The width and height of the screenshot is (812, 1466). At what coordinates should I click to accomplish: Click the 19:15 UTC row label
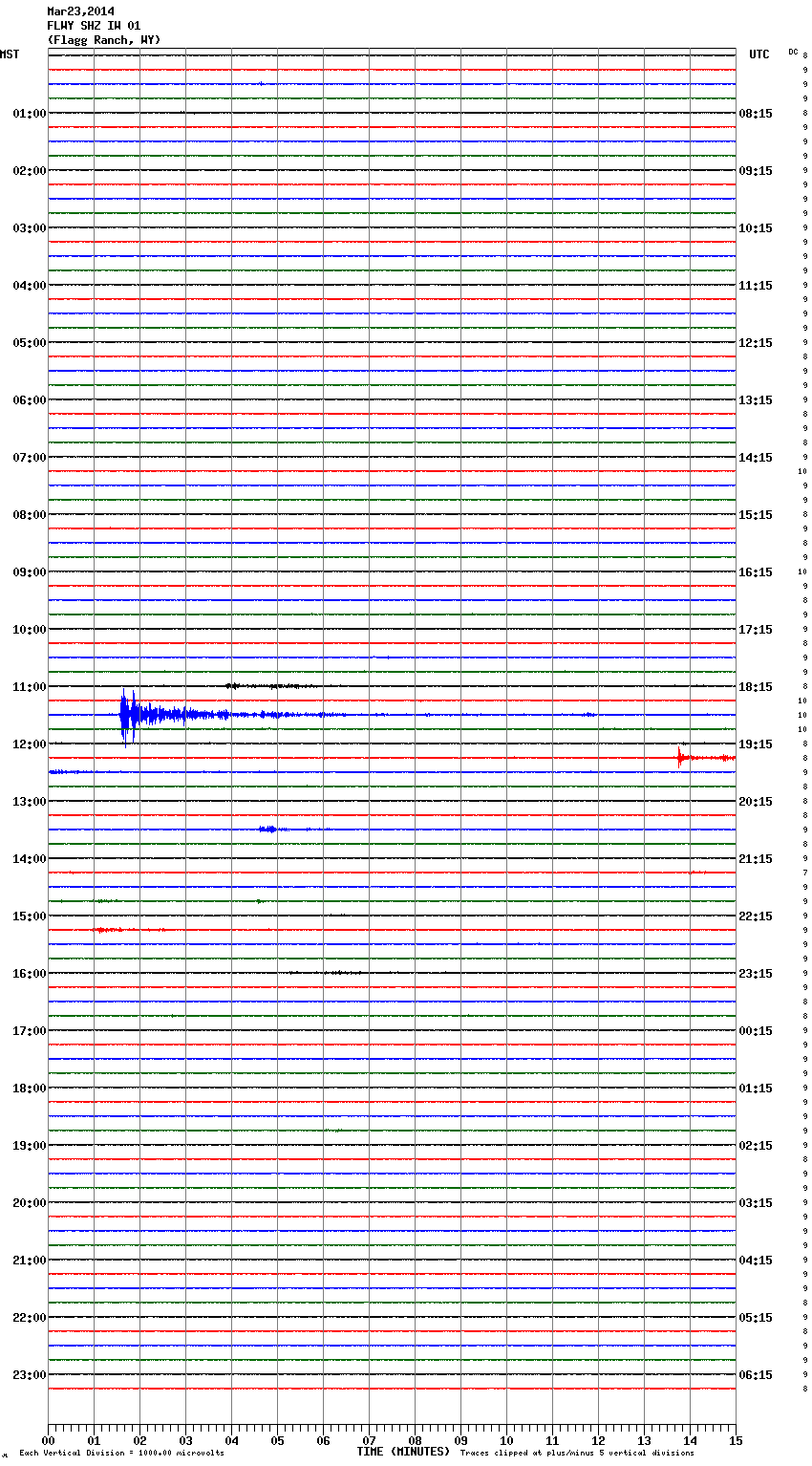756,744
